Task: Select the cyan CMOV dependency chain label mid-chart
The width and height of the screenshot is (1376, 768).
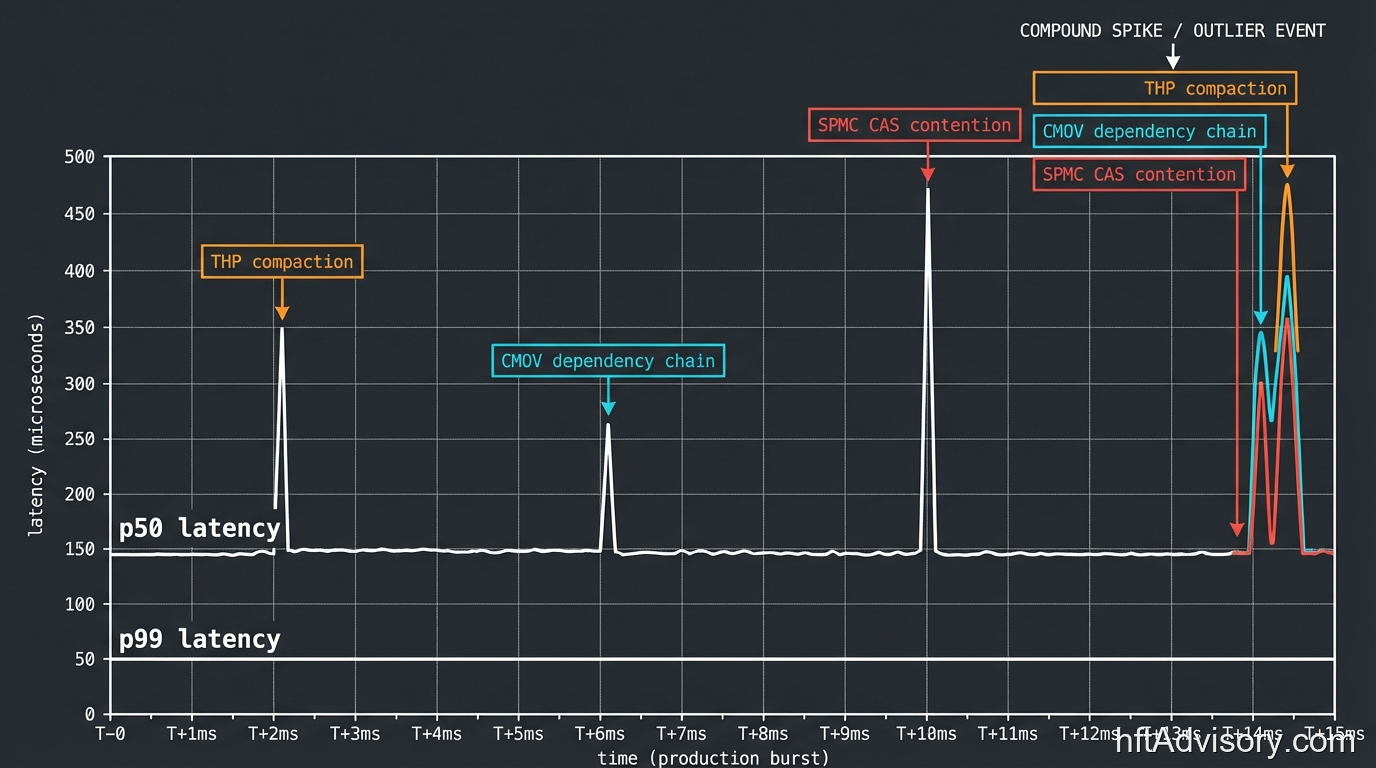Action: pos(607,360)
